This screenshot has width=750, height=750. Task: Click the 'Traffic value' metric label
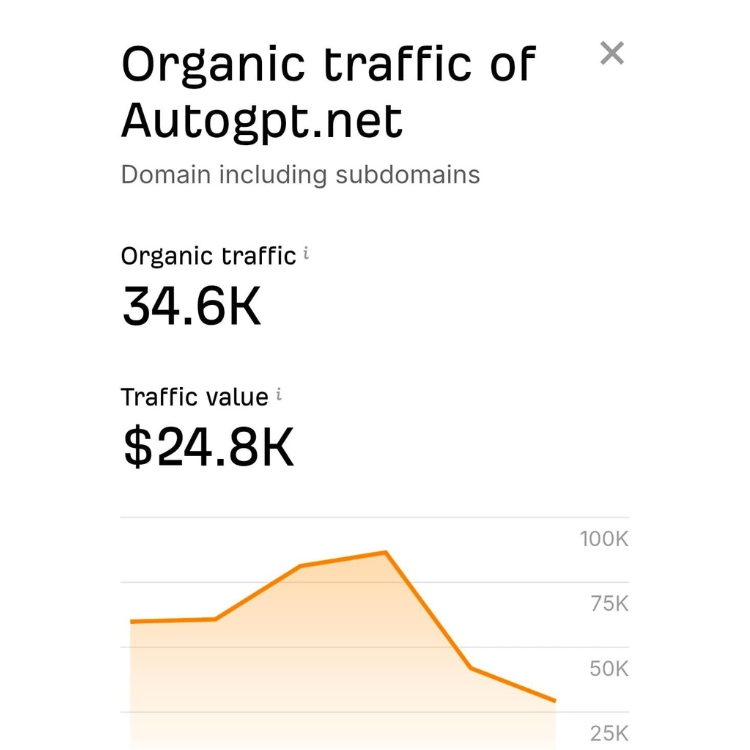(x=195, y=397)
